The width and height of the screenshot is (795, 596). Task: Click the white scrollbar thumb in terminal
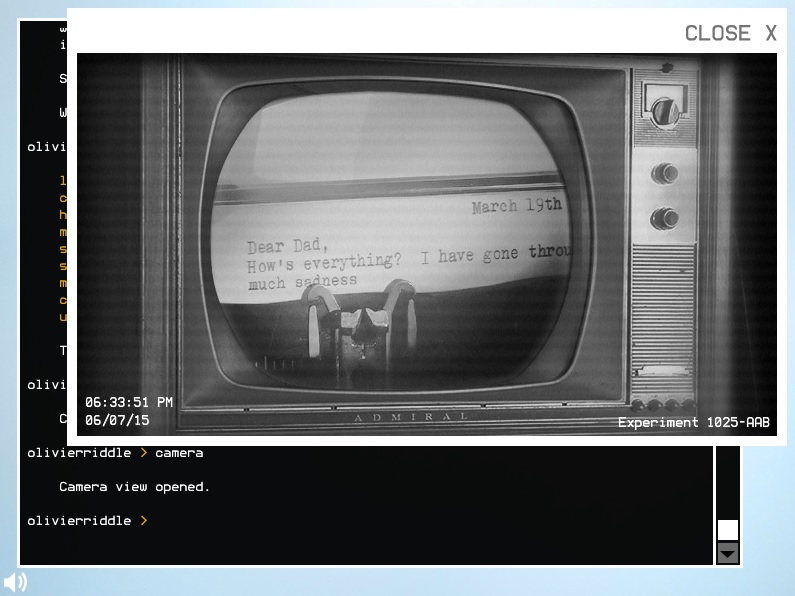[x=728, y=530]
